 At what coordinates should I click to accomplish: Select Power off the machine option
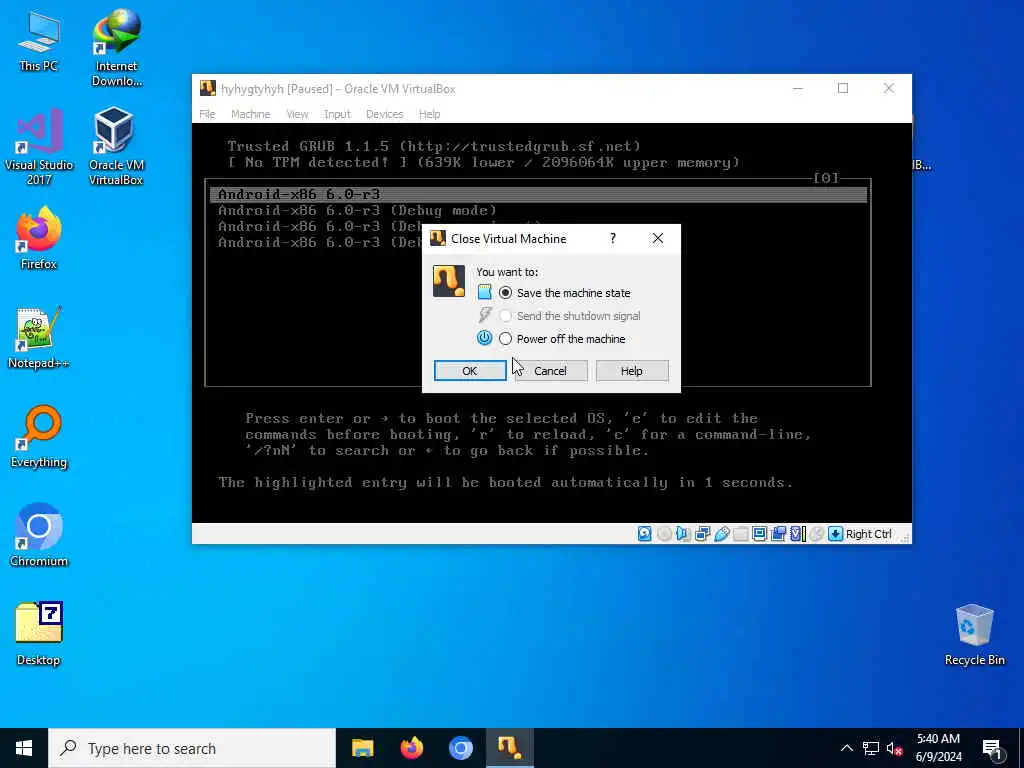pyautogui.click(x=563, y=339)
